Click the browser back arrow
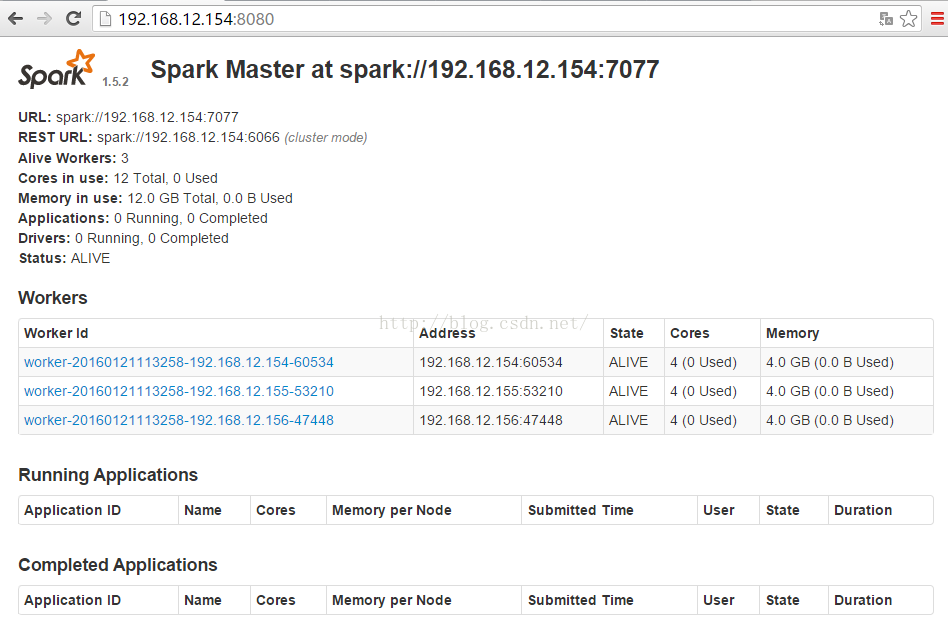Viewport: 948px width, 624px height. [x=16, y=19]
